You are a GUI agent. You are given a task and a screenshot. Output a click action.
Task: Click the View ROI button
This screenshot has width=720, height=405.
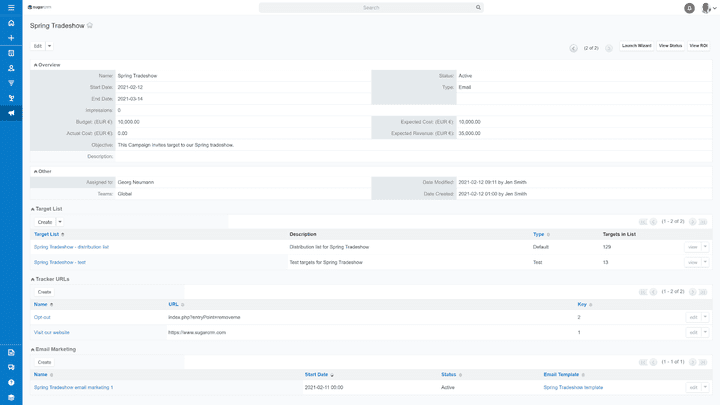(x=698, y=46)
